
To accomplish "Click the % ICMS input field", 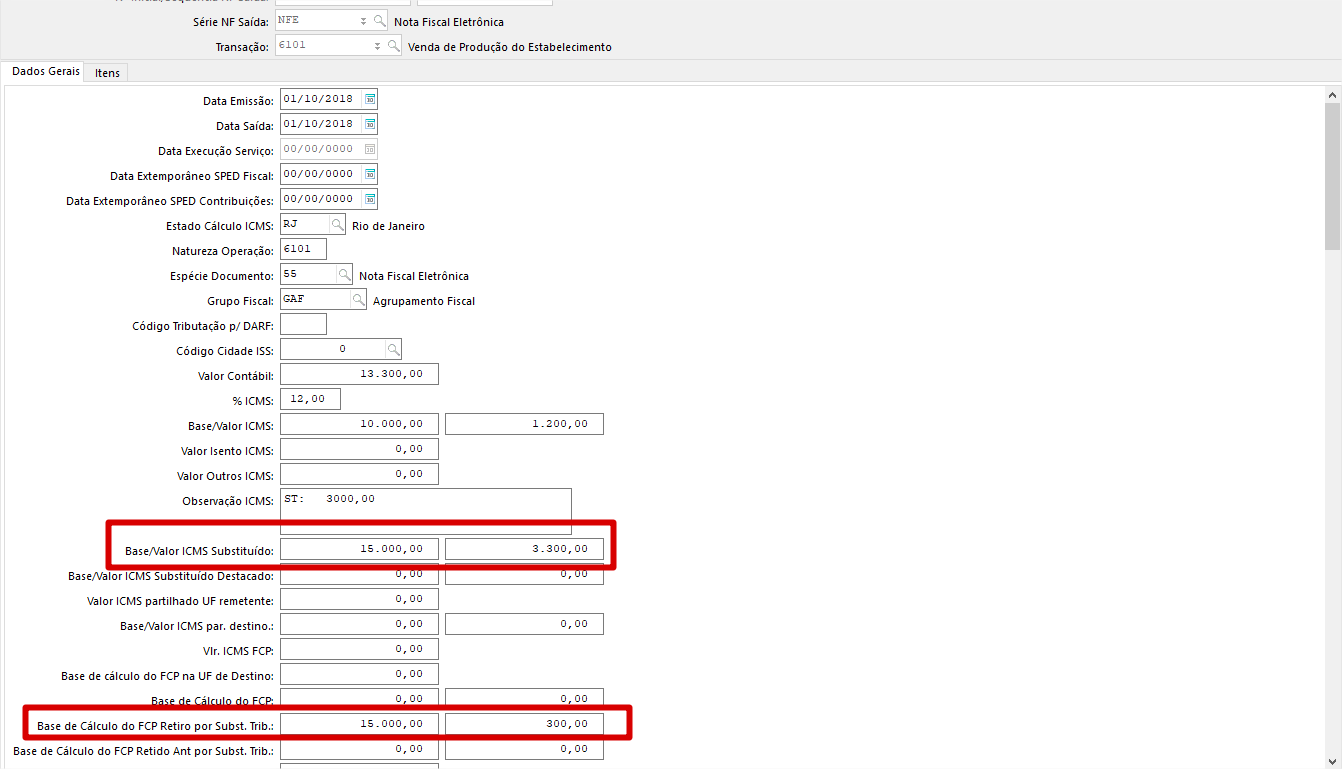I will click(310, 399).
